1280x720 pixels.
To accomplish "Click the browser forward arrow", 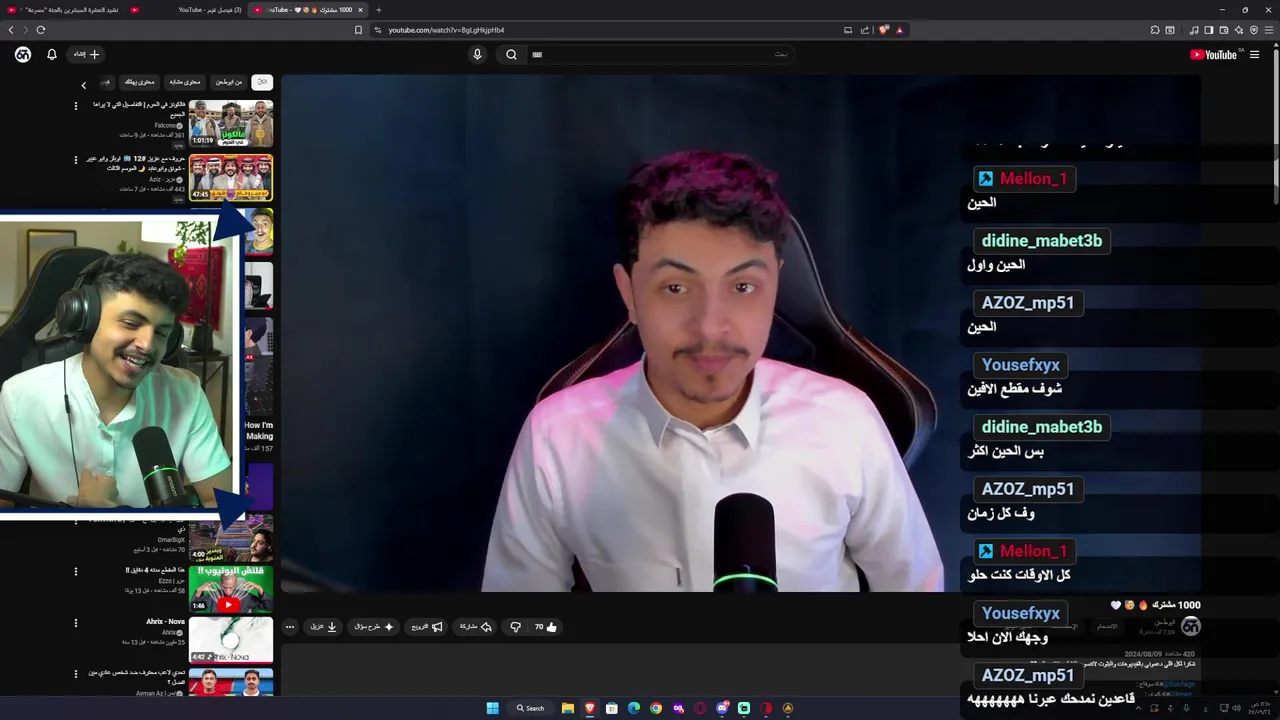I will coord(26,30).
